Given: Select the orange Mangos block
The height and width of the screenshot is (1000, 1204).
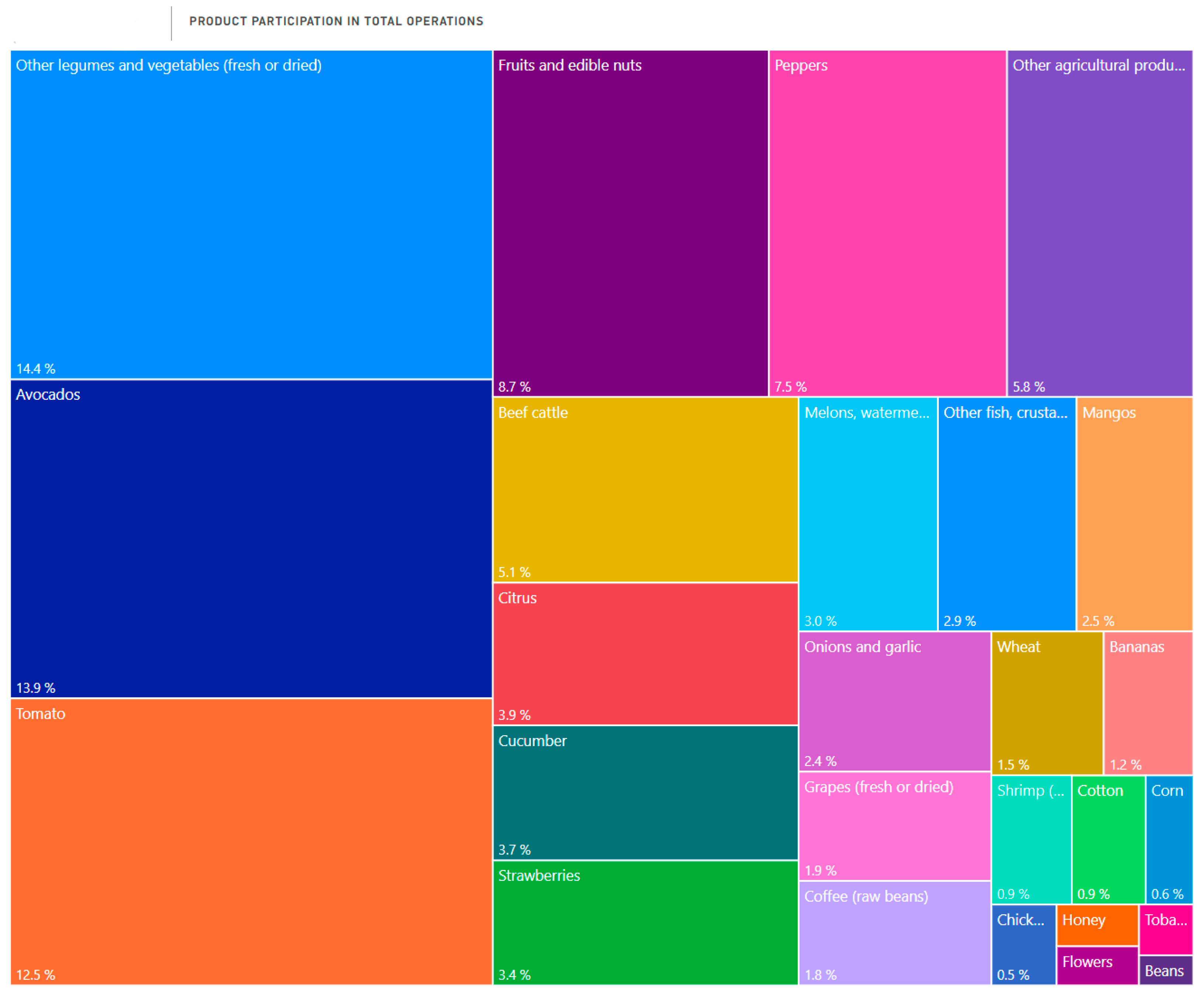Looking at the screenshot, I should [1134, 514].
